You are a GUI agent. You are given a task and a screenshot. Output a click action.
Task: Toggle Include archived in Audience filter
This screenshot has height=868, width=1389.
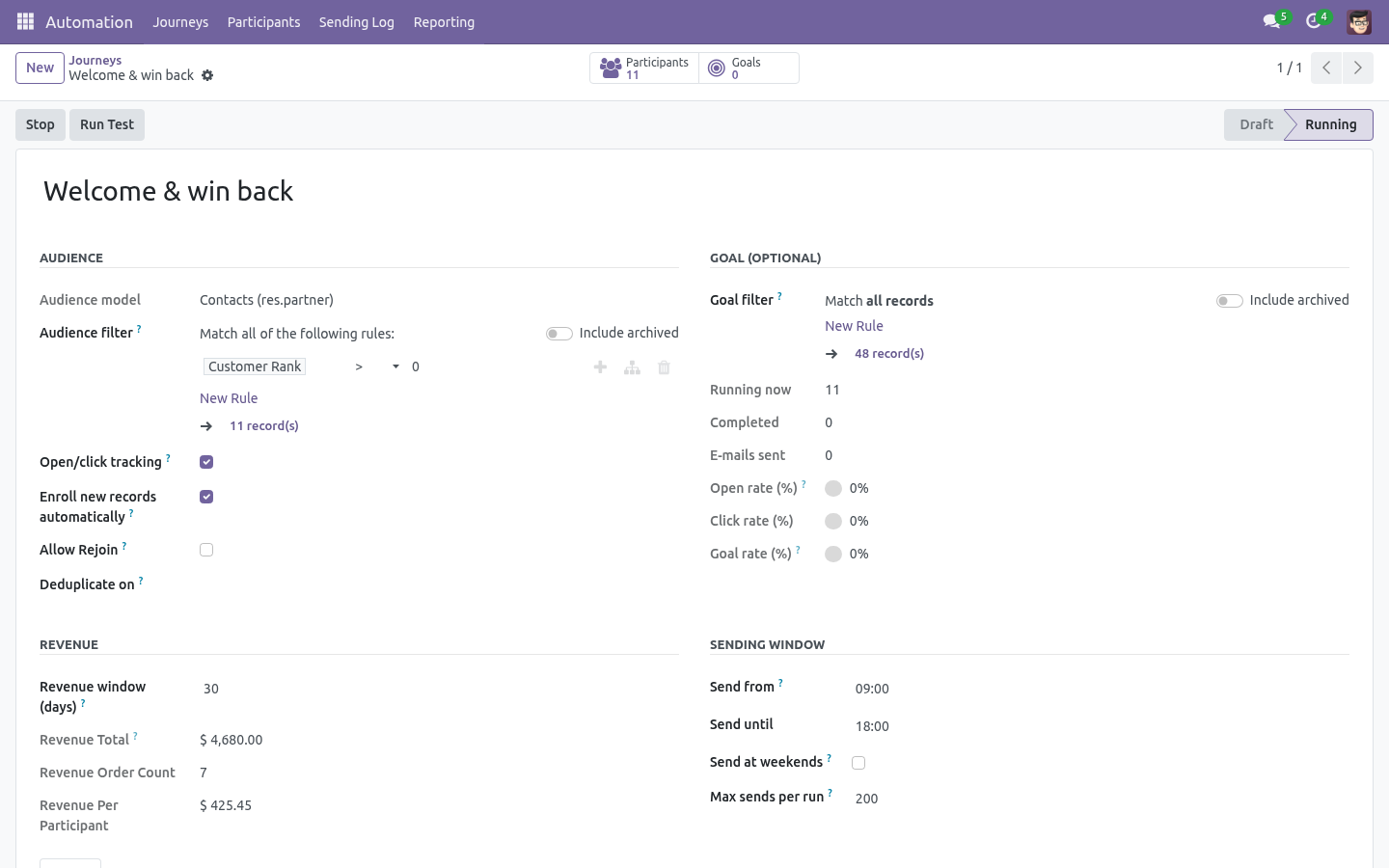pyautogui.click(x=559, y=334)
